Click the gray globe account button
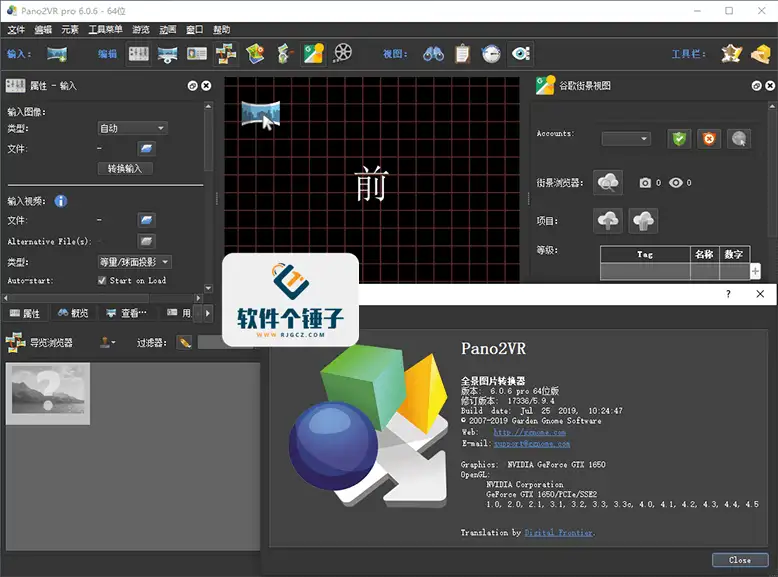The image size is (778, 577). [739, 138]
